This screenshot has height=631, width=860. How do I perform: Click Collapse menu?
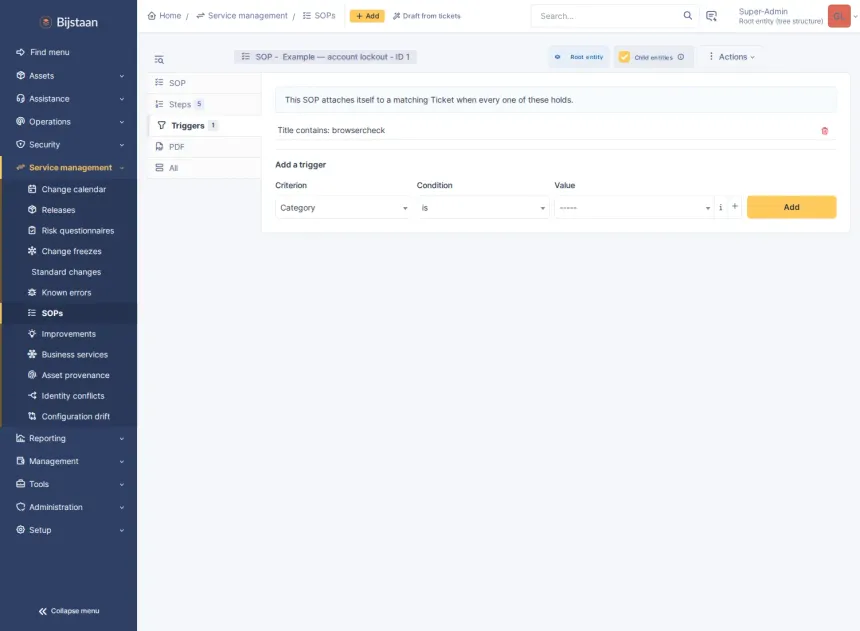pyautogui.click(x=69, y=611)
